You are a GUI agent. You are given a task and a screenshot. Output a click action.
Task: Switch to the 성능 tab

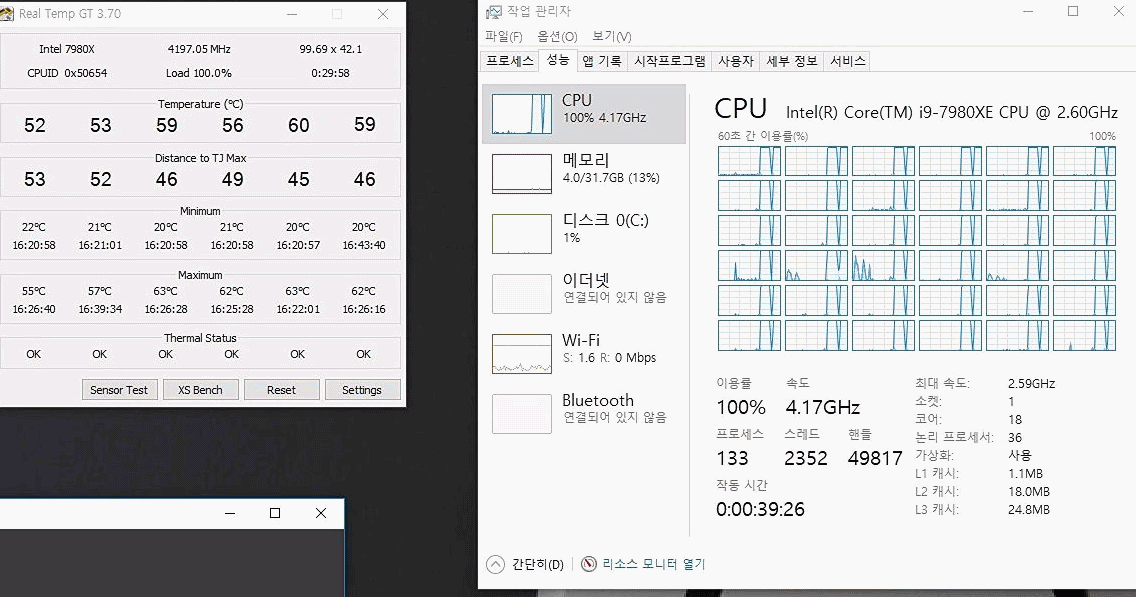click(557, 60)
